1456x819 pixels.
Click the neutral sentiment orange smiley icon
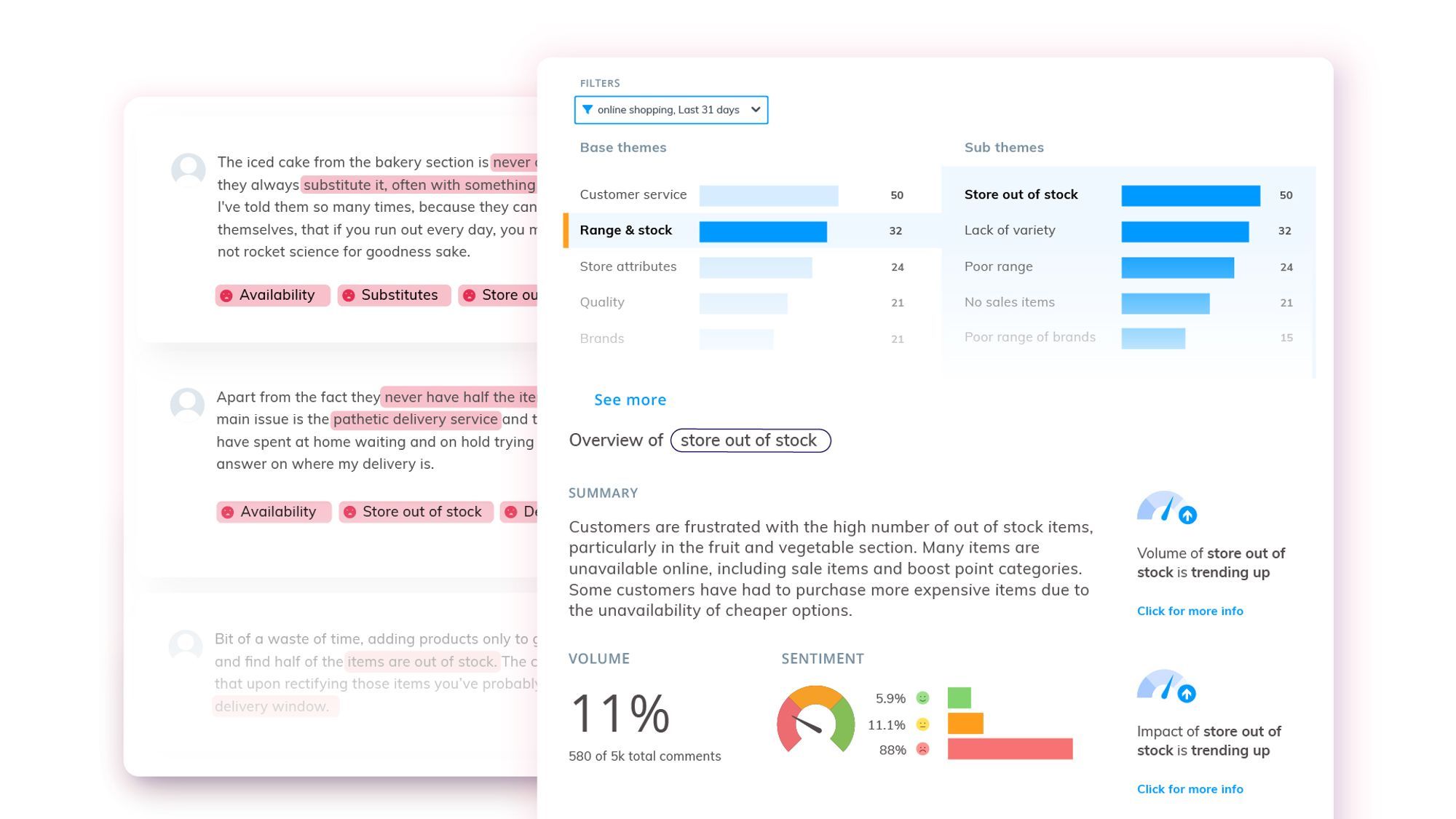pos(922,723)
